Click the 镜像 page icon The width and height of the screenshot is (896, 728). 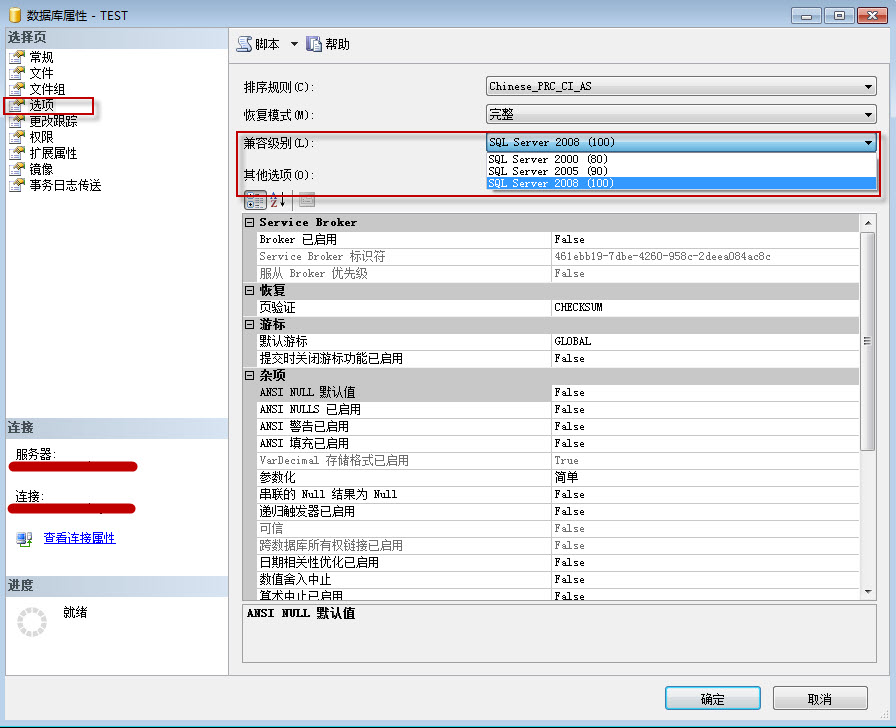tap(18, 169)
